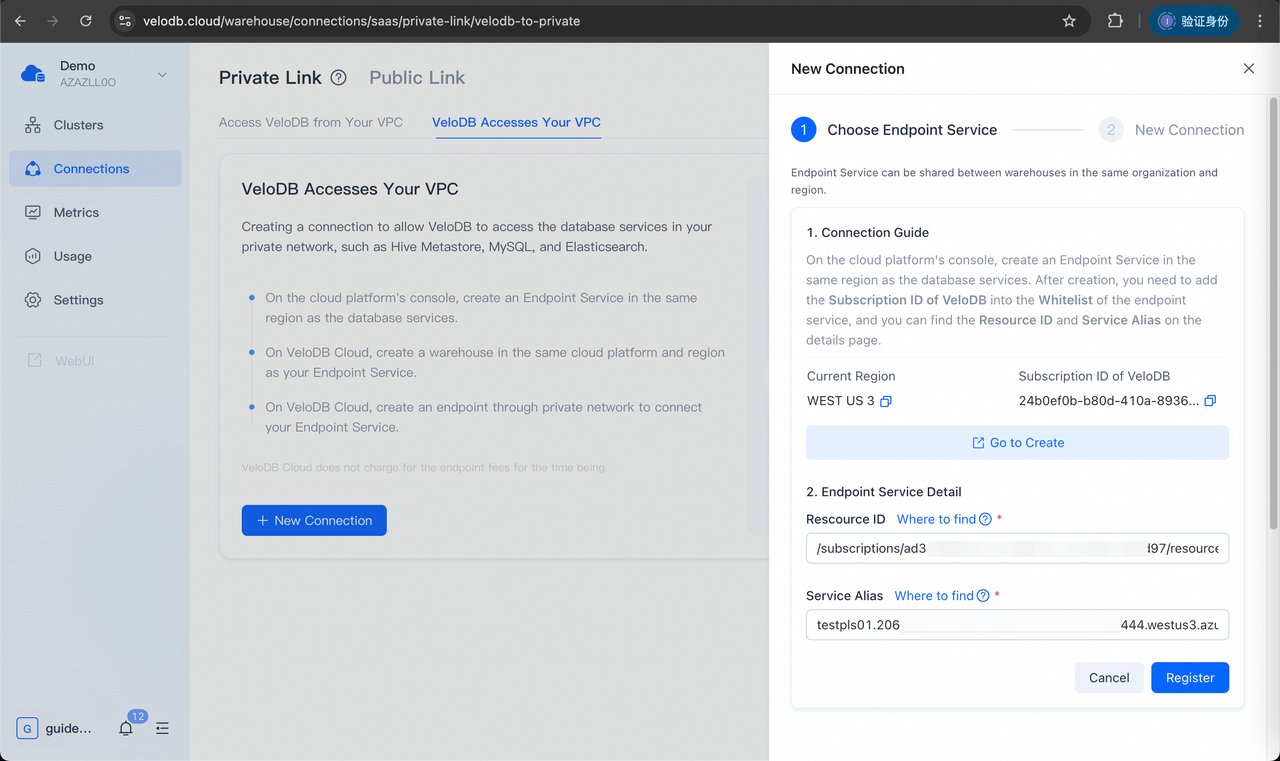Viewport: 1280px width, 761px height.
Task: Reload the page with the refresh icon
Action: 86,20
